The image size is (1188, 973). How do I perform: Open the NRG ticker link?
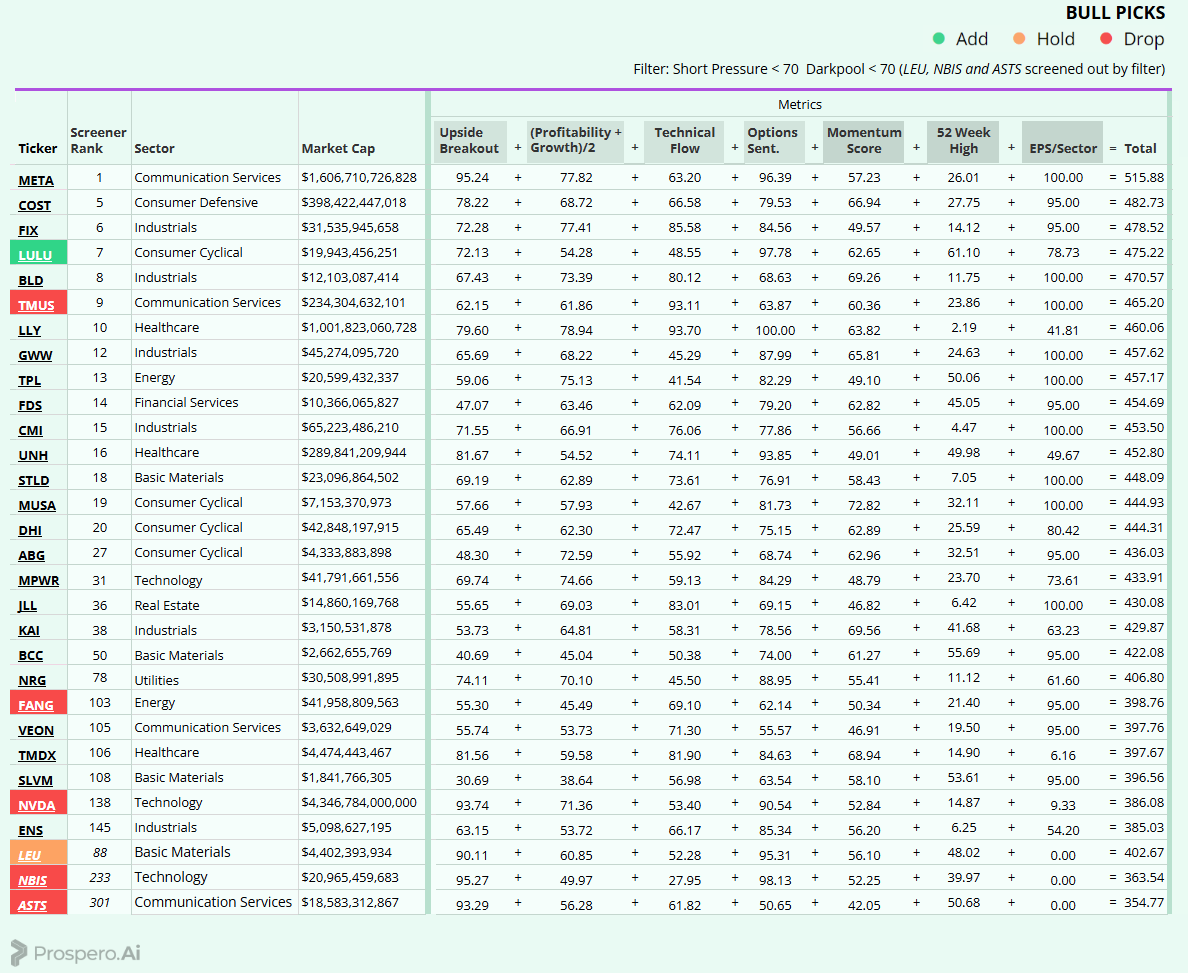tap(32, 680)
